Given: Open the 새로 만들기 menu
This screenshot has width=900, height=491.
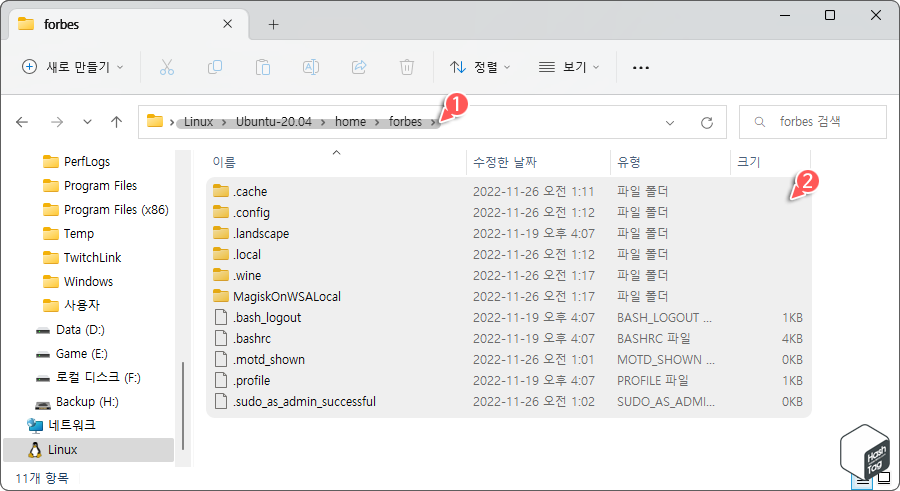Looking at the screenshot, I should tap(72, 67).
